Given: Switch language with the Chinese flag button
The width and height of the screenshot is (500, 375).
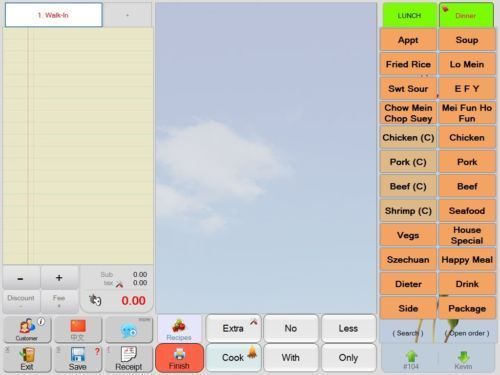Looking at the screenshot, I should pyautogui.click(x=78, y=330).
